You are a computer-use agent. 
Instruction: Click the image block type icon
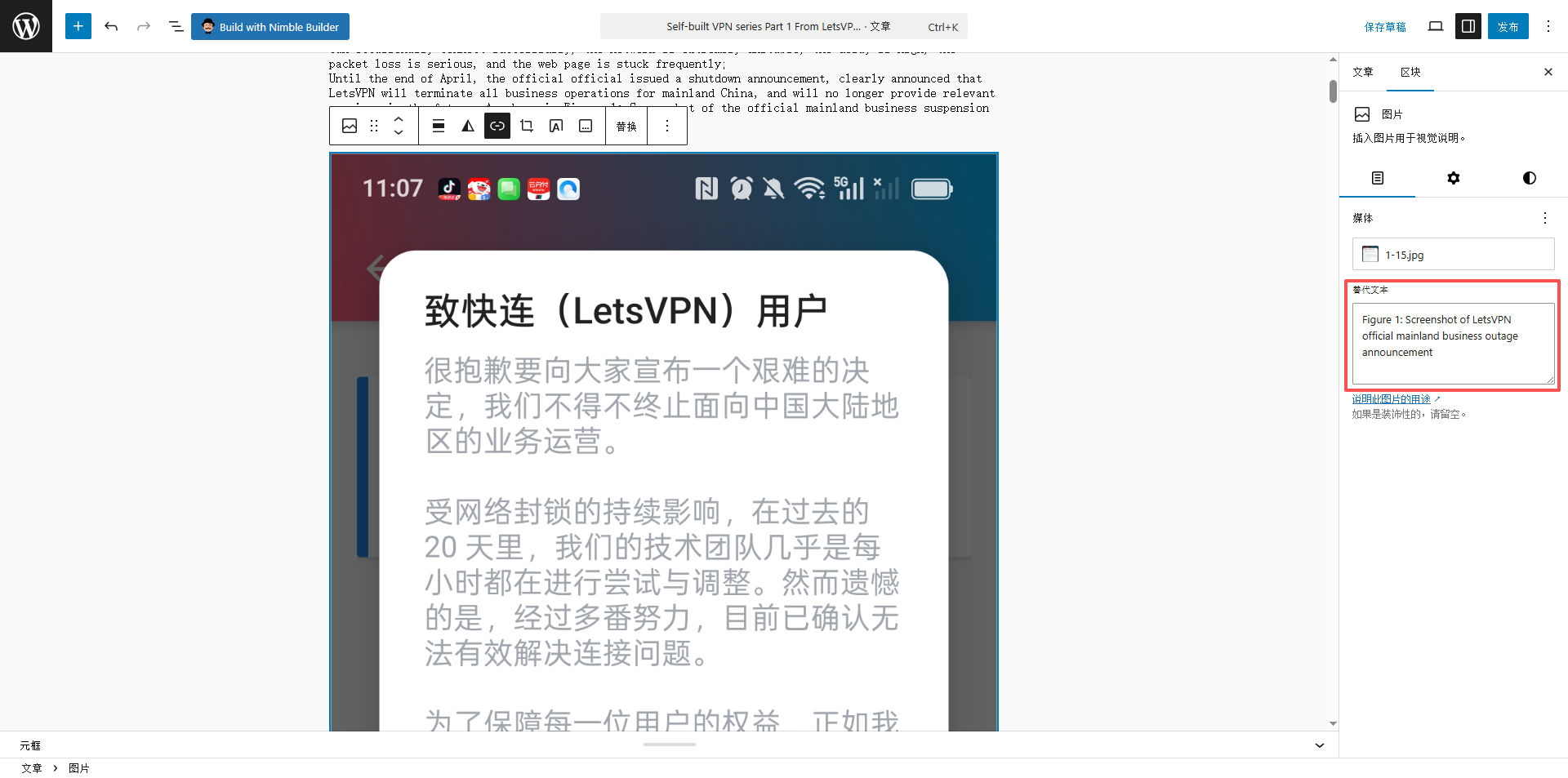click(350, 126)
